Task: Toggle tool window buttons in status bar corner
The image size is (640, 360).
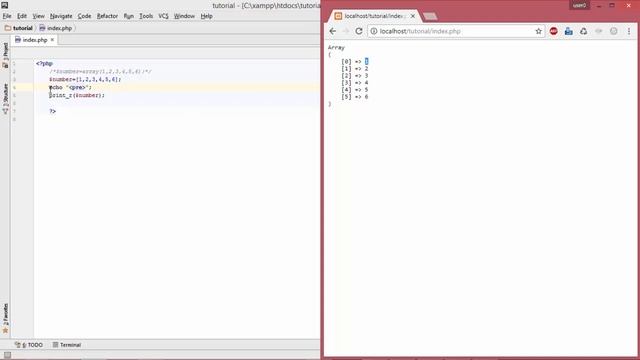Action: point(7,355)
